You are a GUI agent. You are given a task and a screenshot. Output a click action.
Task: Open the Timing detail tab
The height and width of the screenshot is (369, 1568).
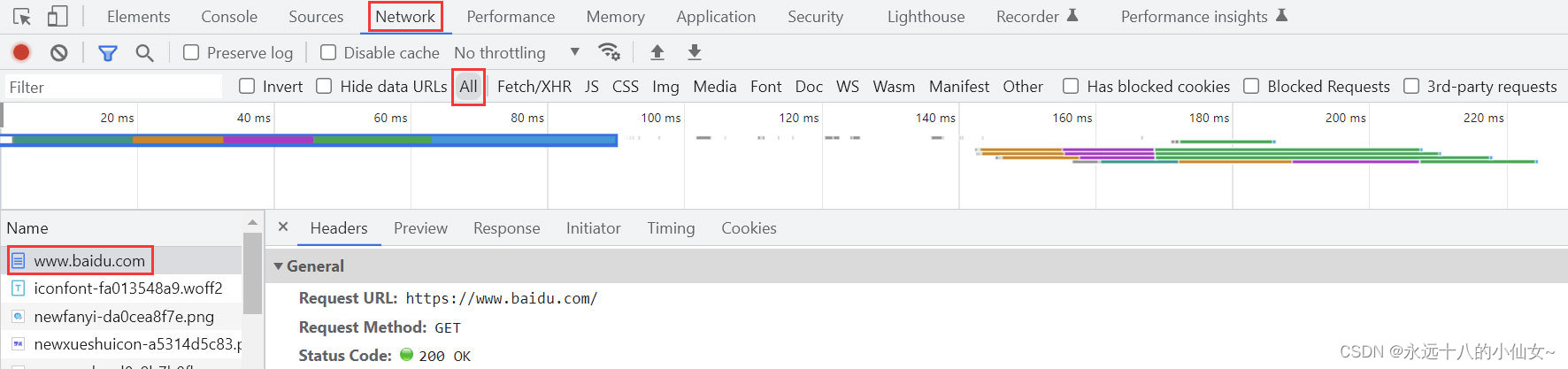click(x=671, y=228)
